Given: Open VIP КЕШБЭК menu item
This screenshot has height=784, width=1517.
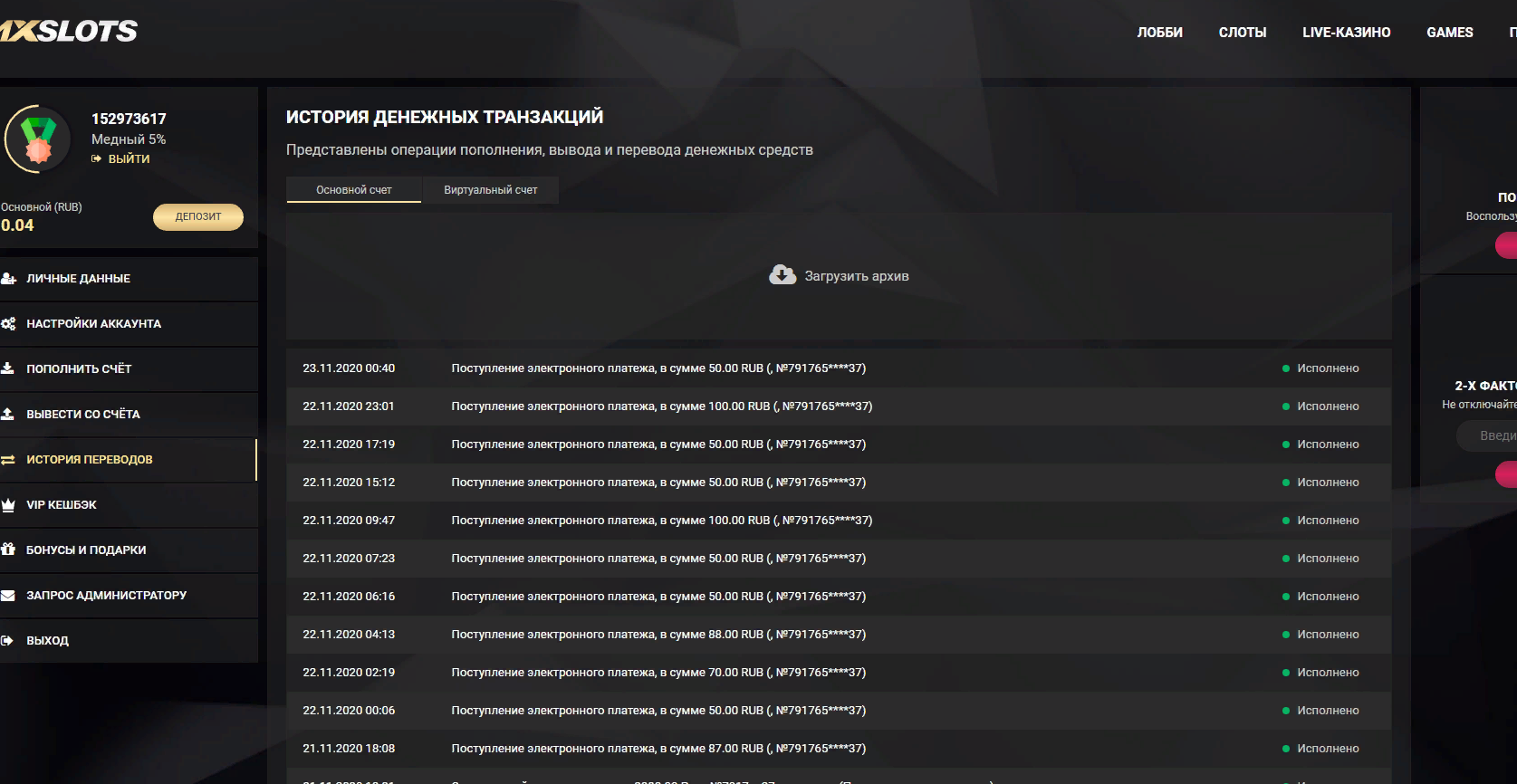Looking at the screenshot, I should pos(129,505).
